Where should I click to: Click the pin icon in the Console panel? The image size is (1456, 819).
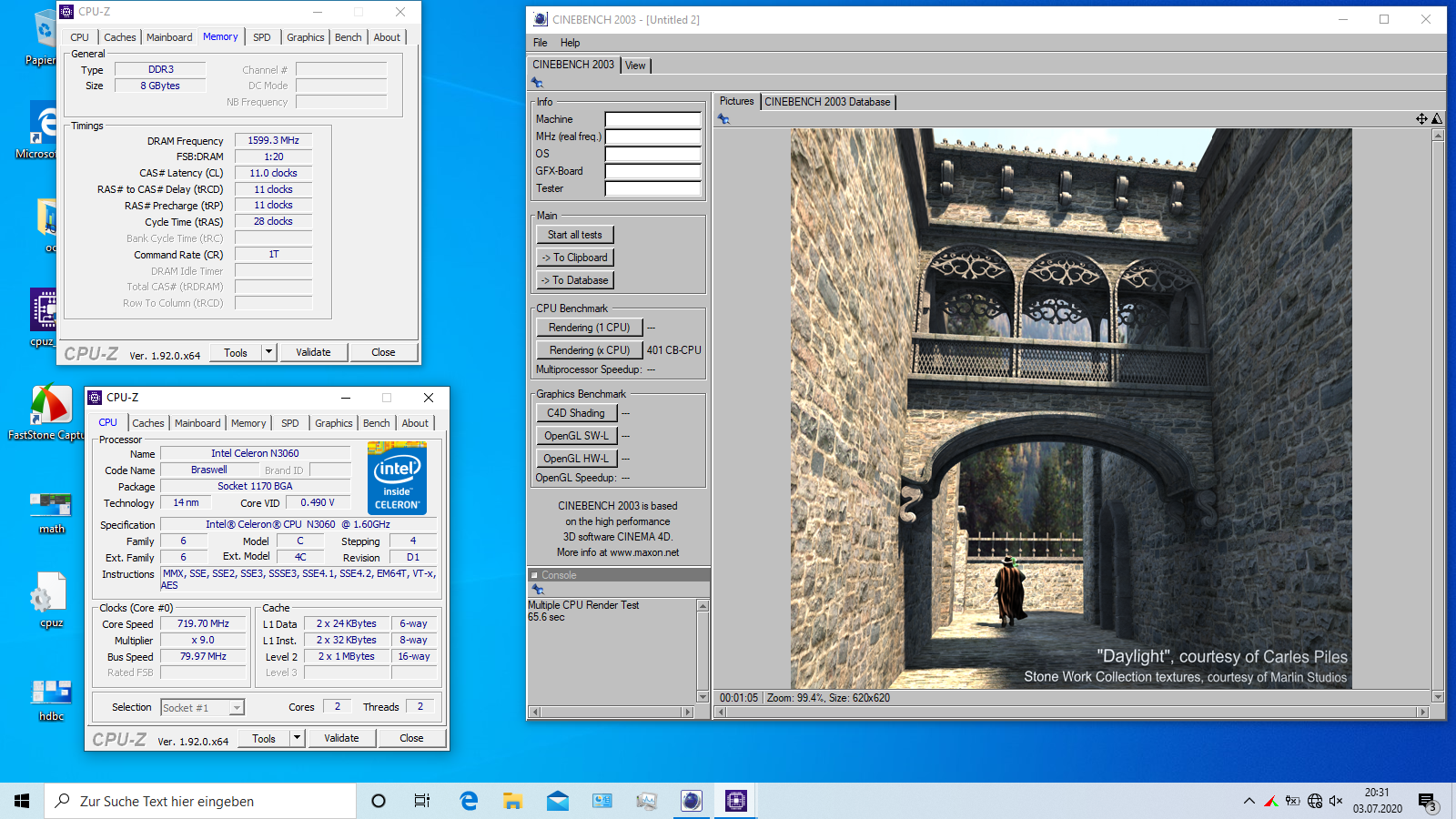pyautogui.click(x=538, y=590)
